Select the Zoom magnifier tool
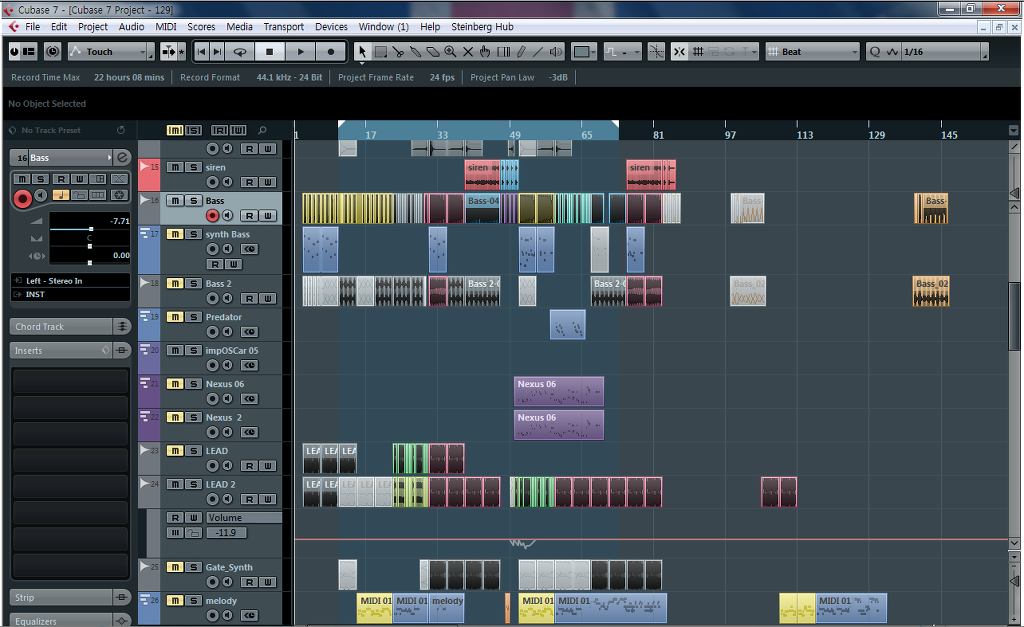1024x627 pixels. (451, 52)
